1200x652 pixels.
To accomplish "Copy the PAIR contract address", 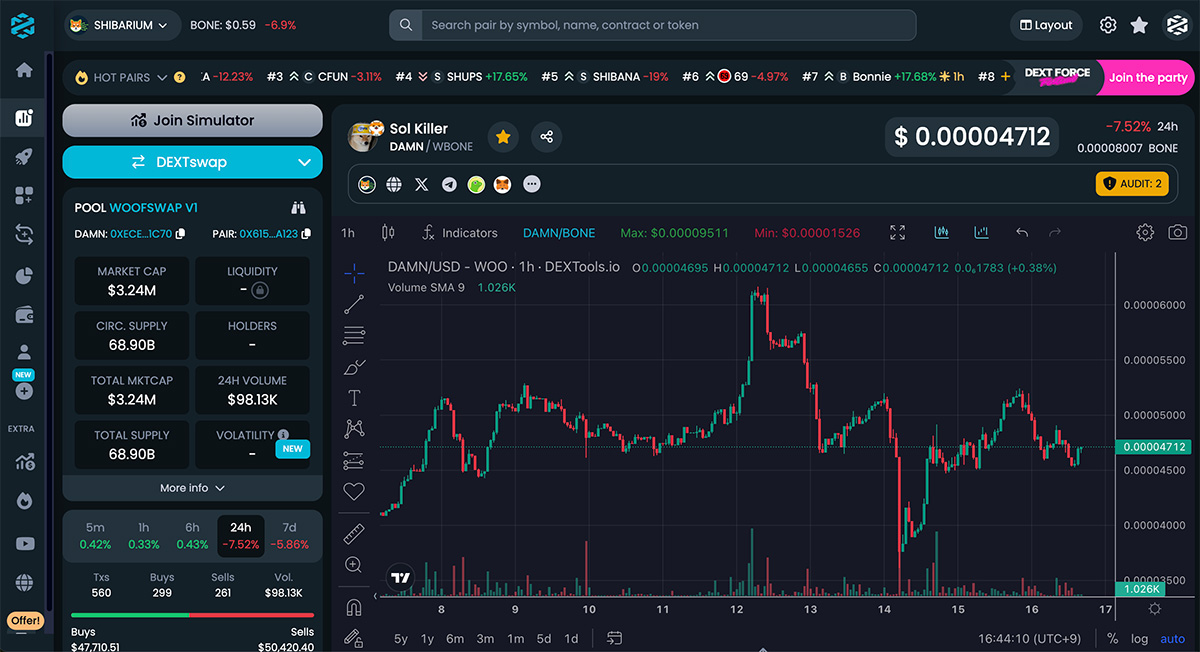I will pyautogui.click(x=305, y=234).
